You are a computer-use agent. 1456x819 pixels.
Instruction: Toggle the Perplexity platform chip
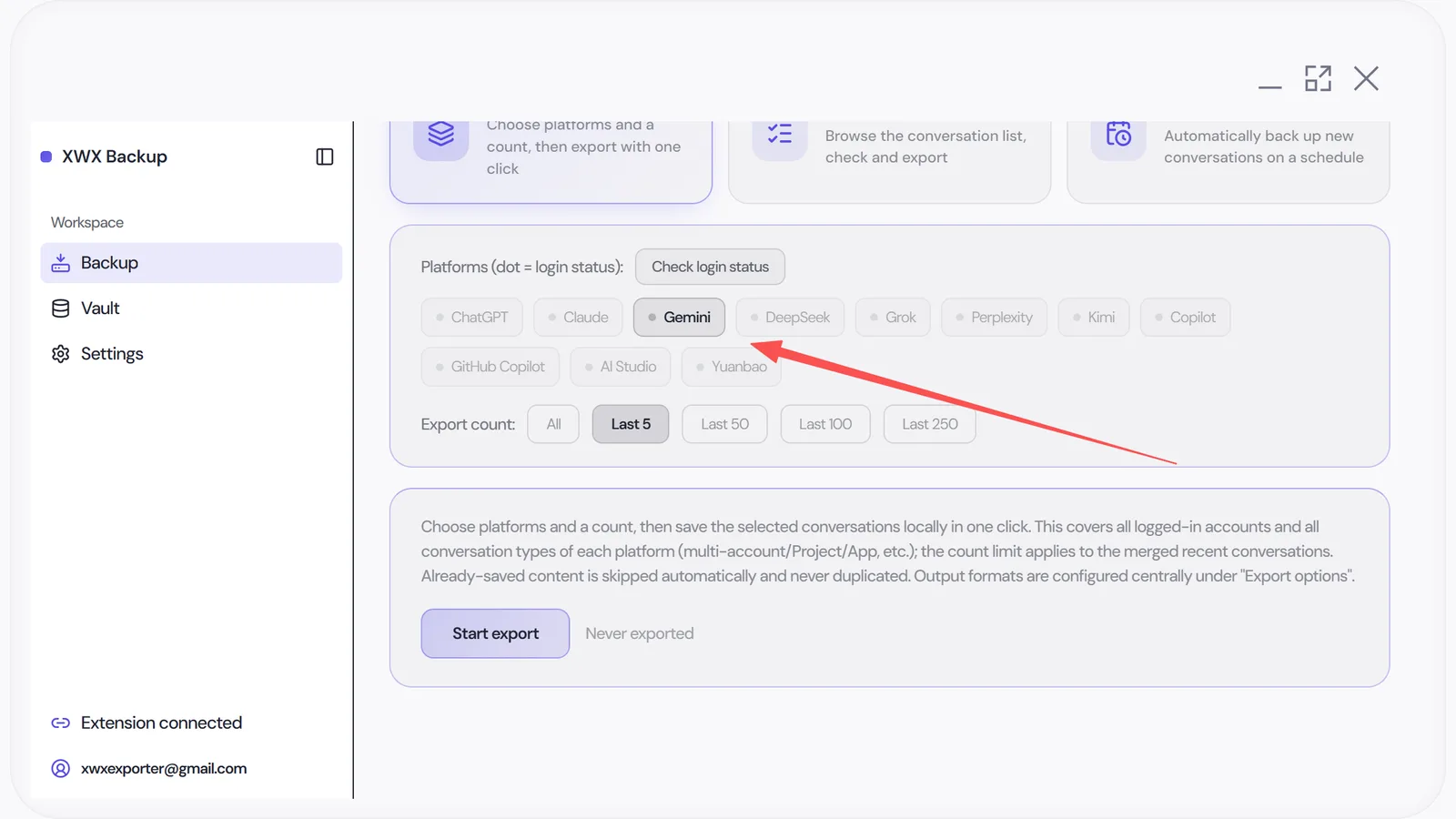tap(994, 318)
